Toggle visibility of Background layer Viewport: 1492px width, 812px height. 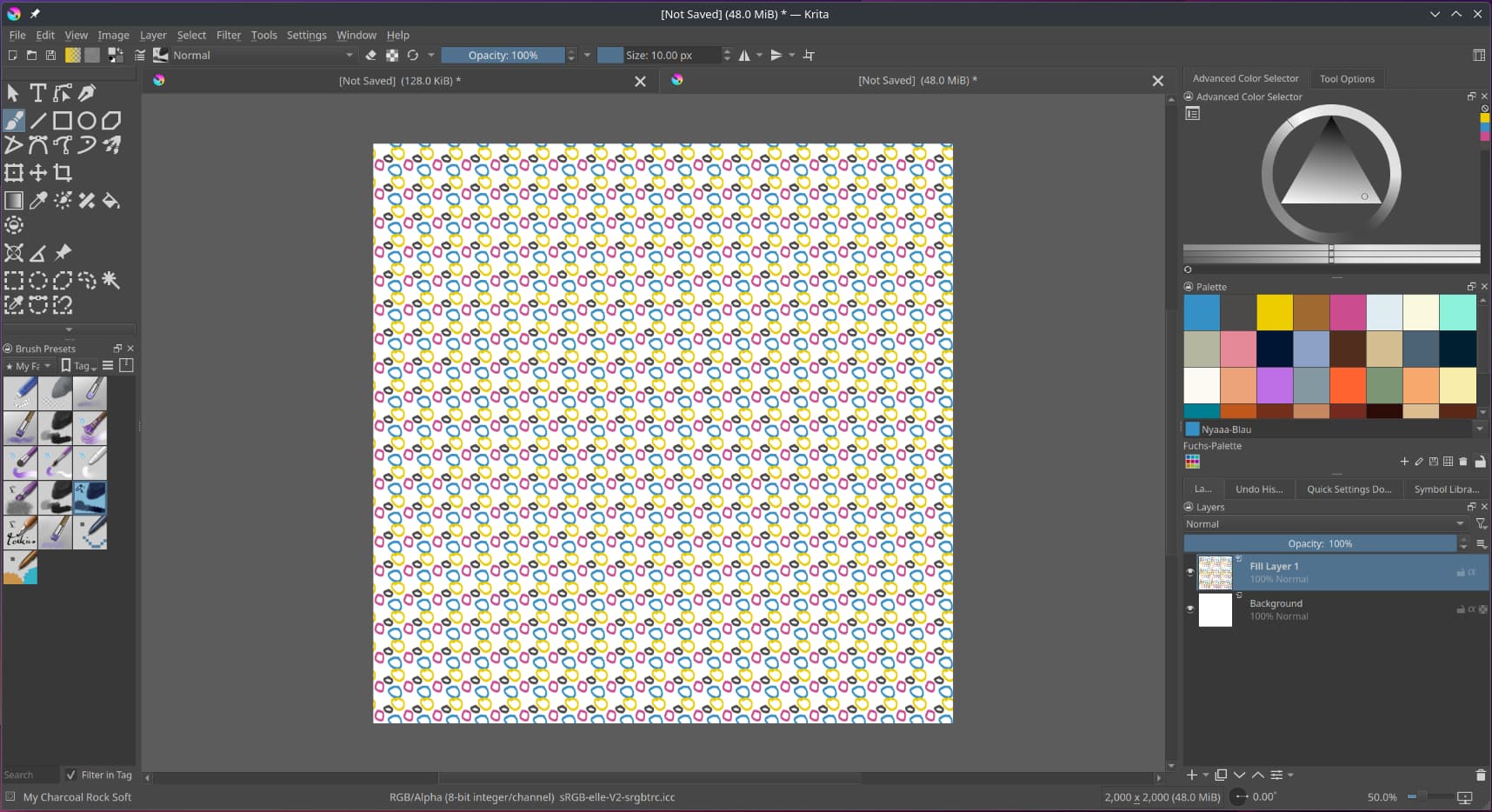[1190, 609]
